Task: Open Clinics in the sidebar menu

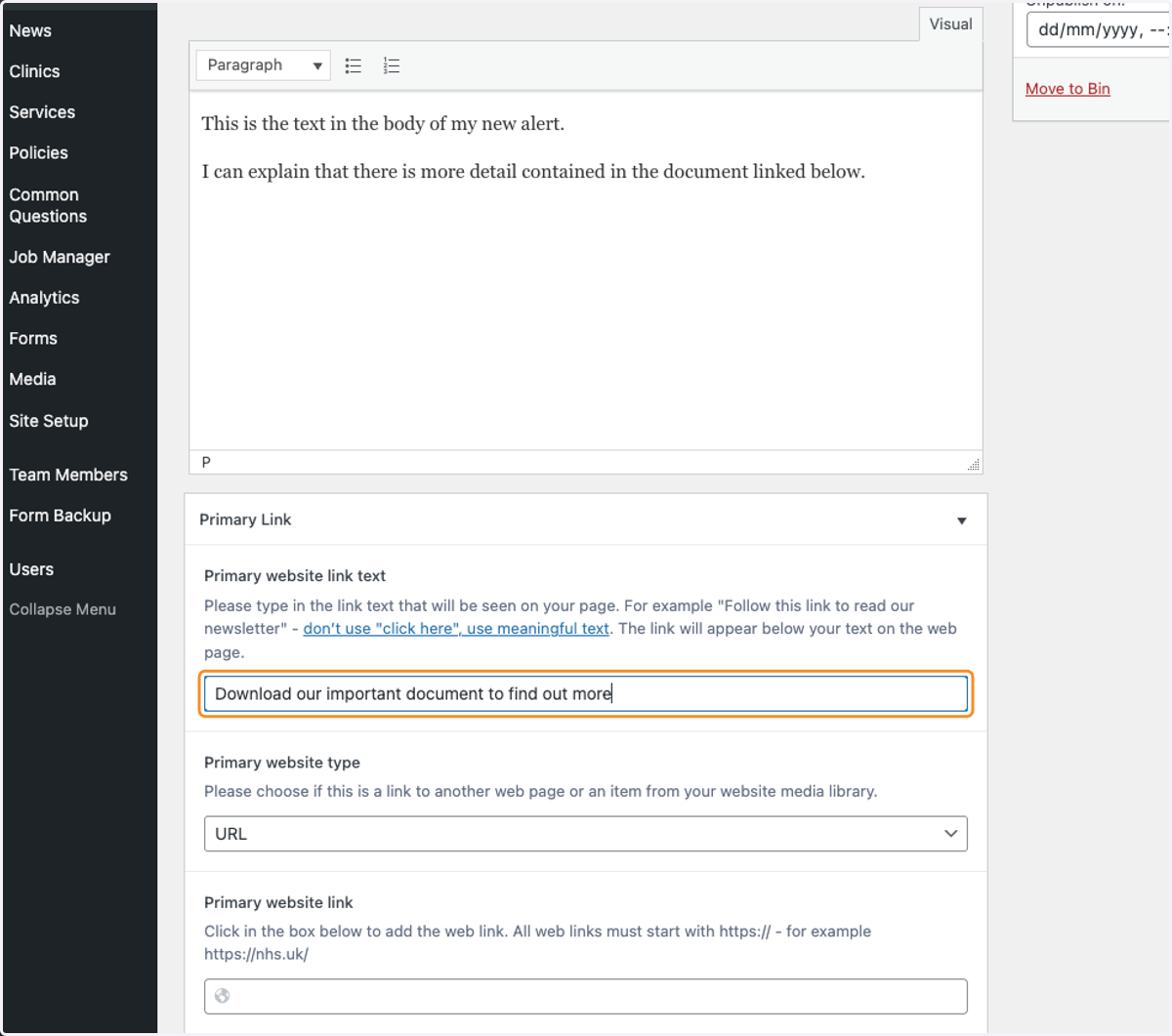Action: click(x=34, y=71)
